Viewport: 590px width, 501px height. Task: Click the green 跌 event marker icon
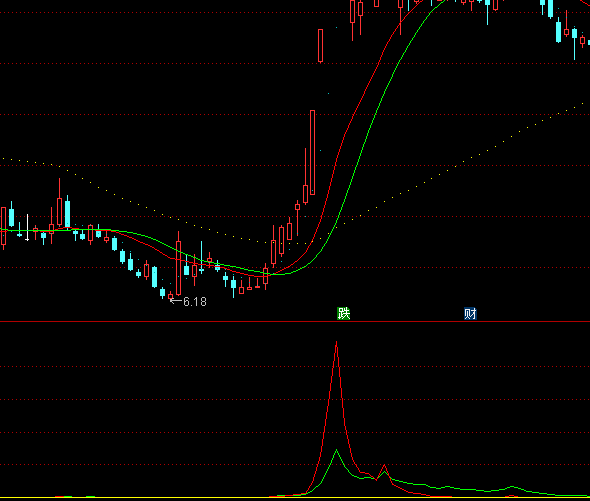pyautogui.click(x=344, y=314)
